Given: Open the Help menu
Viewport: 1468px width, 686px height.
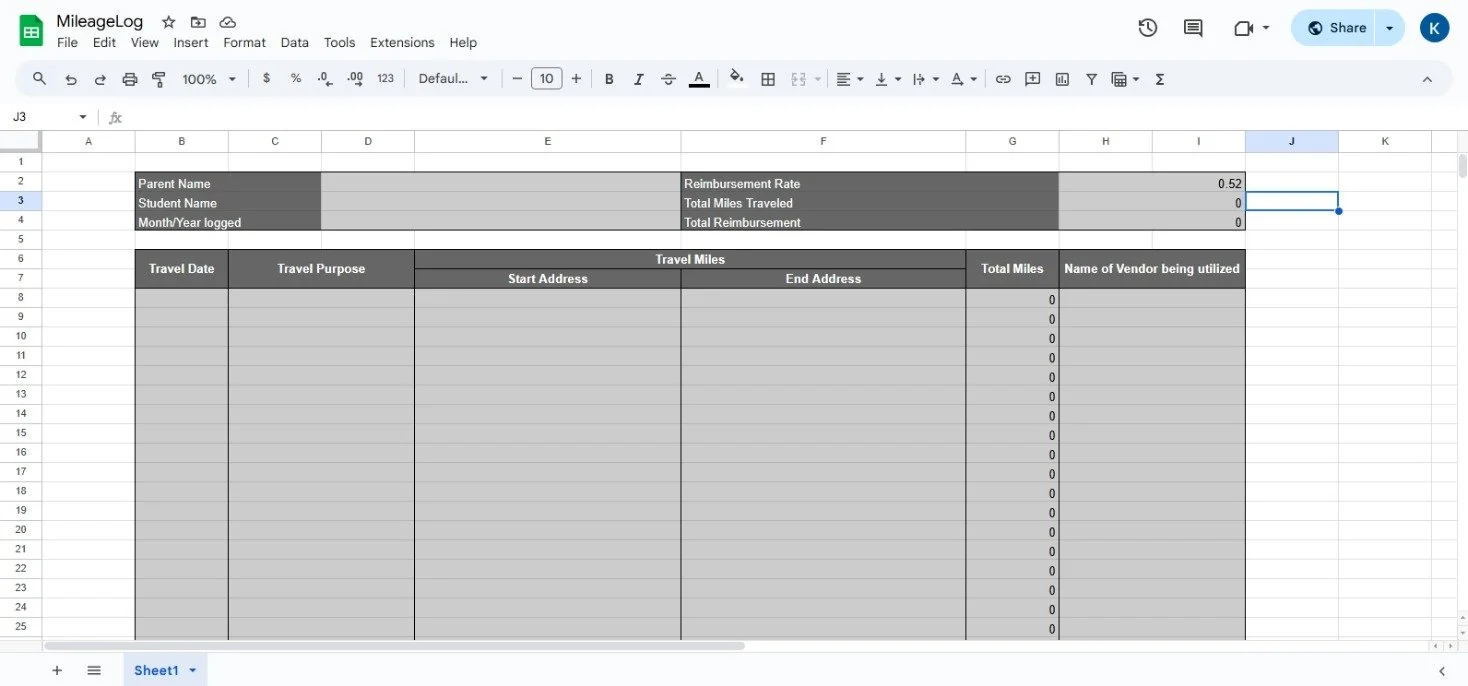Looking at the screenshot, I should (463, 43).
